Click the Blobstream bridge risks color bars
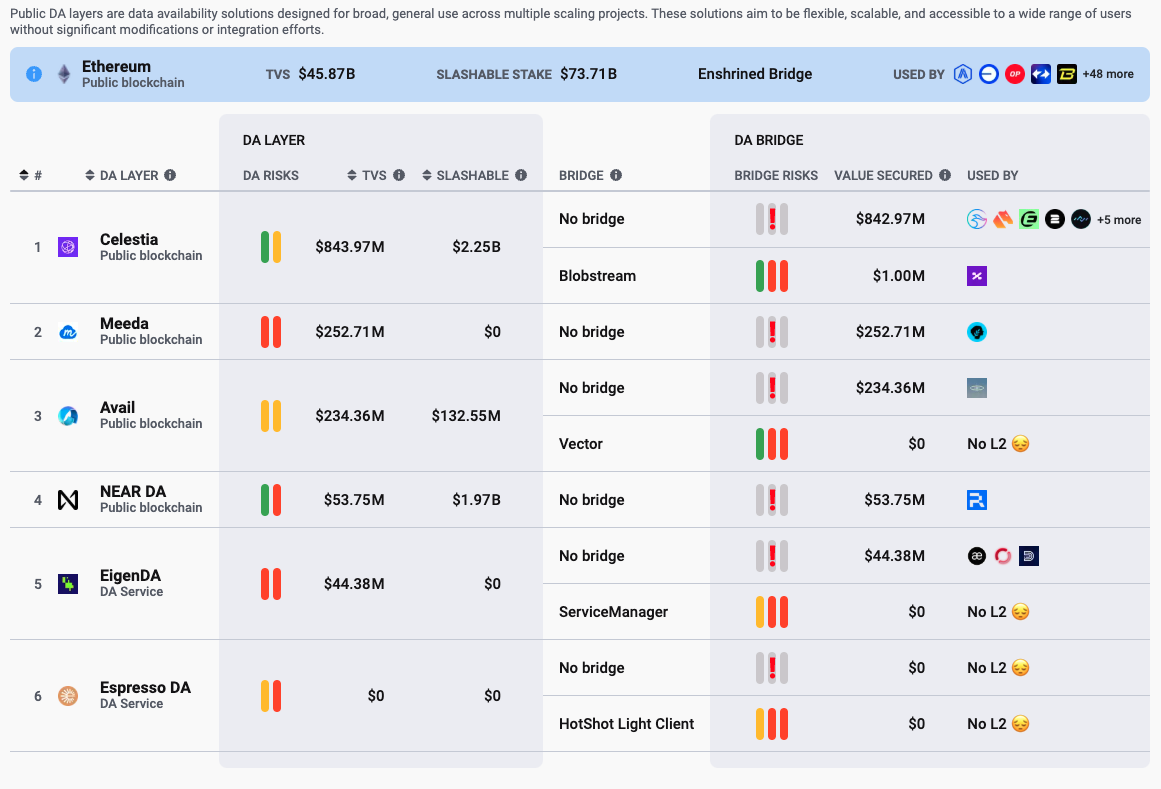Image resolution: width=1161 pixels, height=789 pixels. (772, 276)
